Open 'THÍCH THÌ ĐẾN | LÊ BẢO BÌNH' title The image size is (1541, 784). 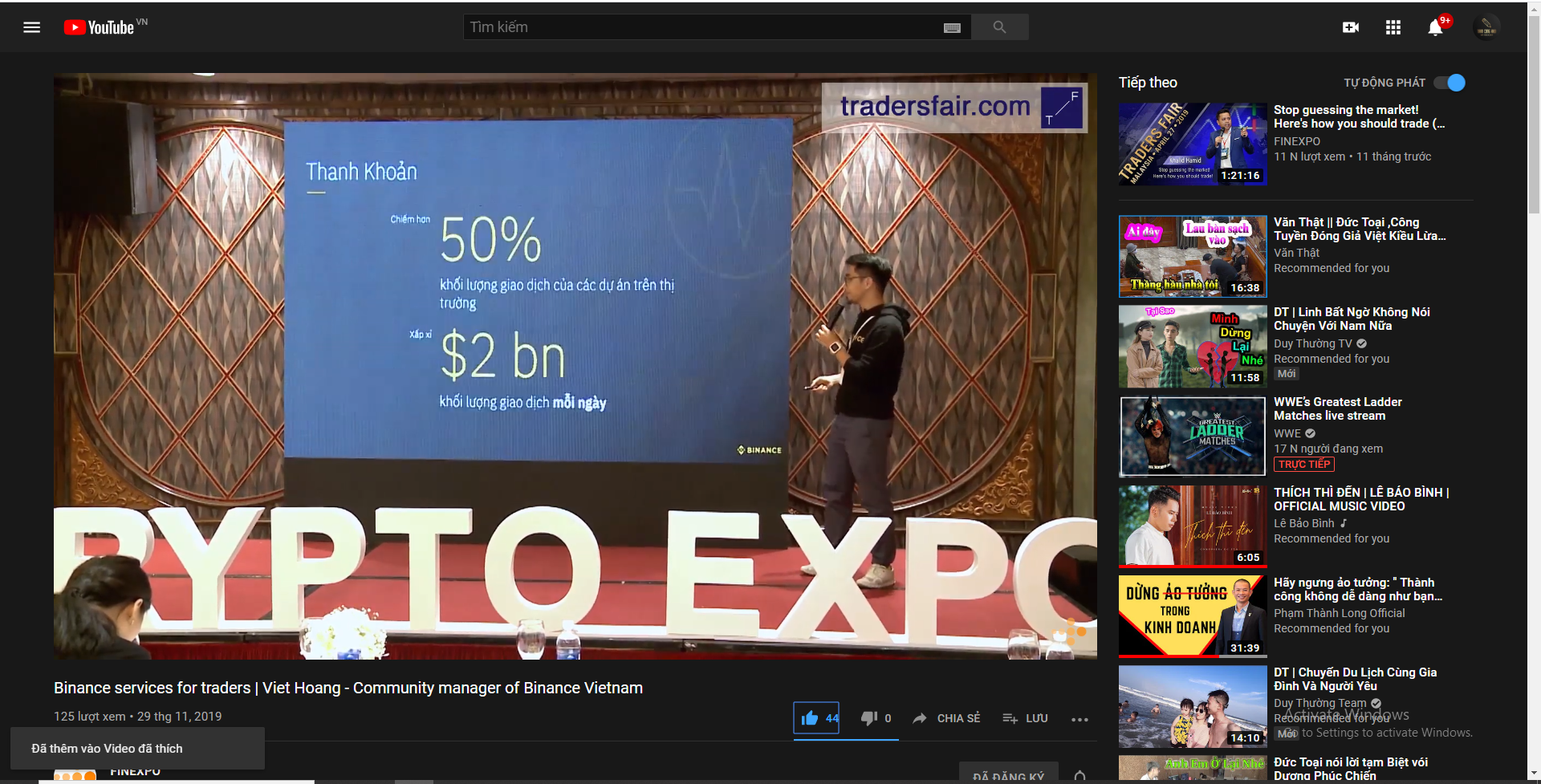coord(1361,499)
